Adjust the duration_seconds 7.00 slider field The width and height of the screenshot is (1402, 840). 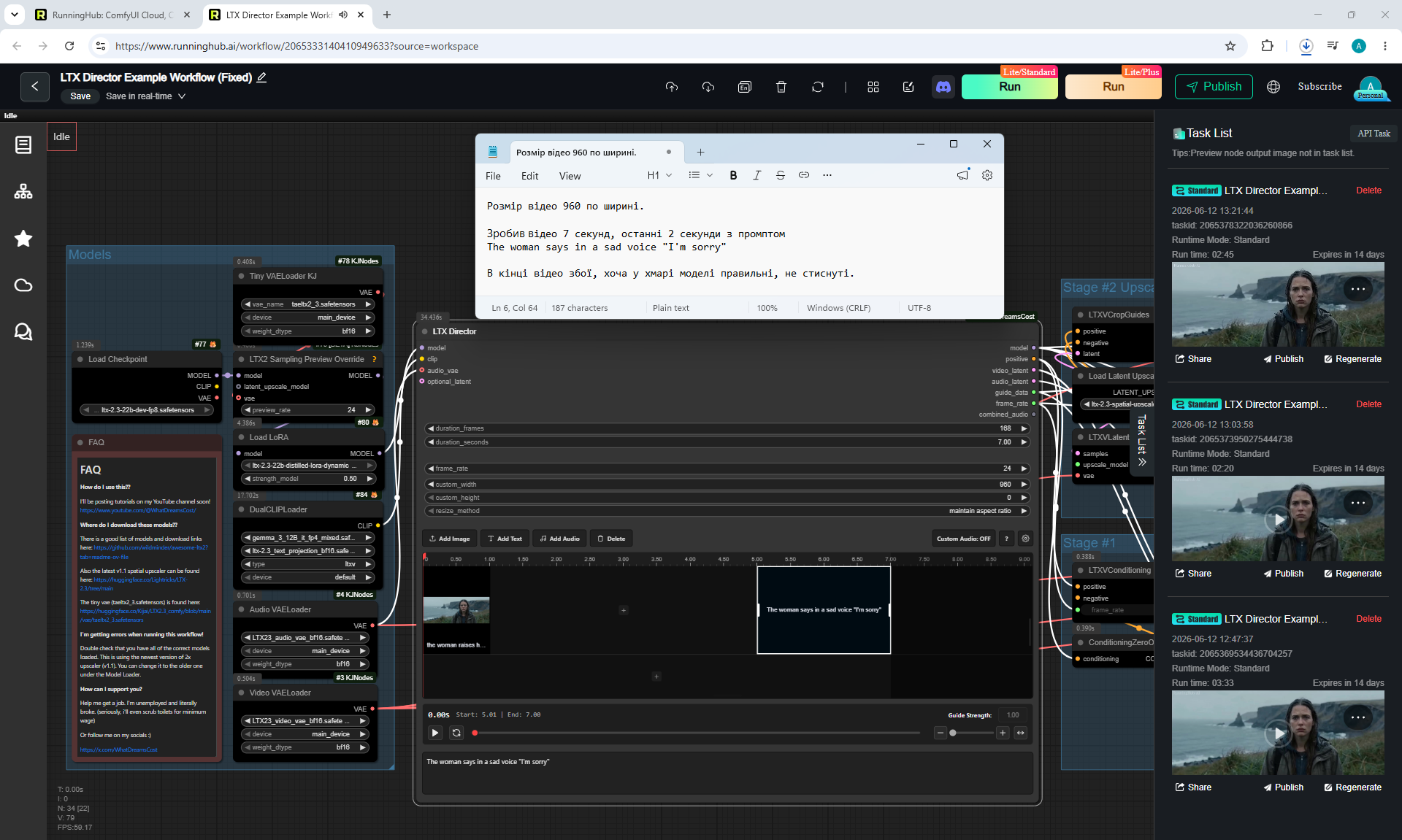(727, 442)
